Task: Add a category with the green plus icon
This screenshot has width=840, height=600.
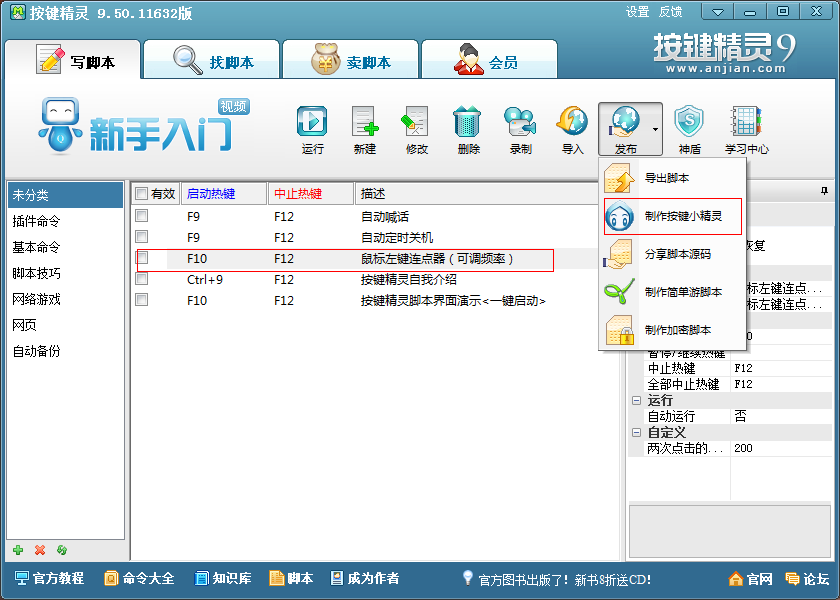Action: [18, 550]
